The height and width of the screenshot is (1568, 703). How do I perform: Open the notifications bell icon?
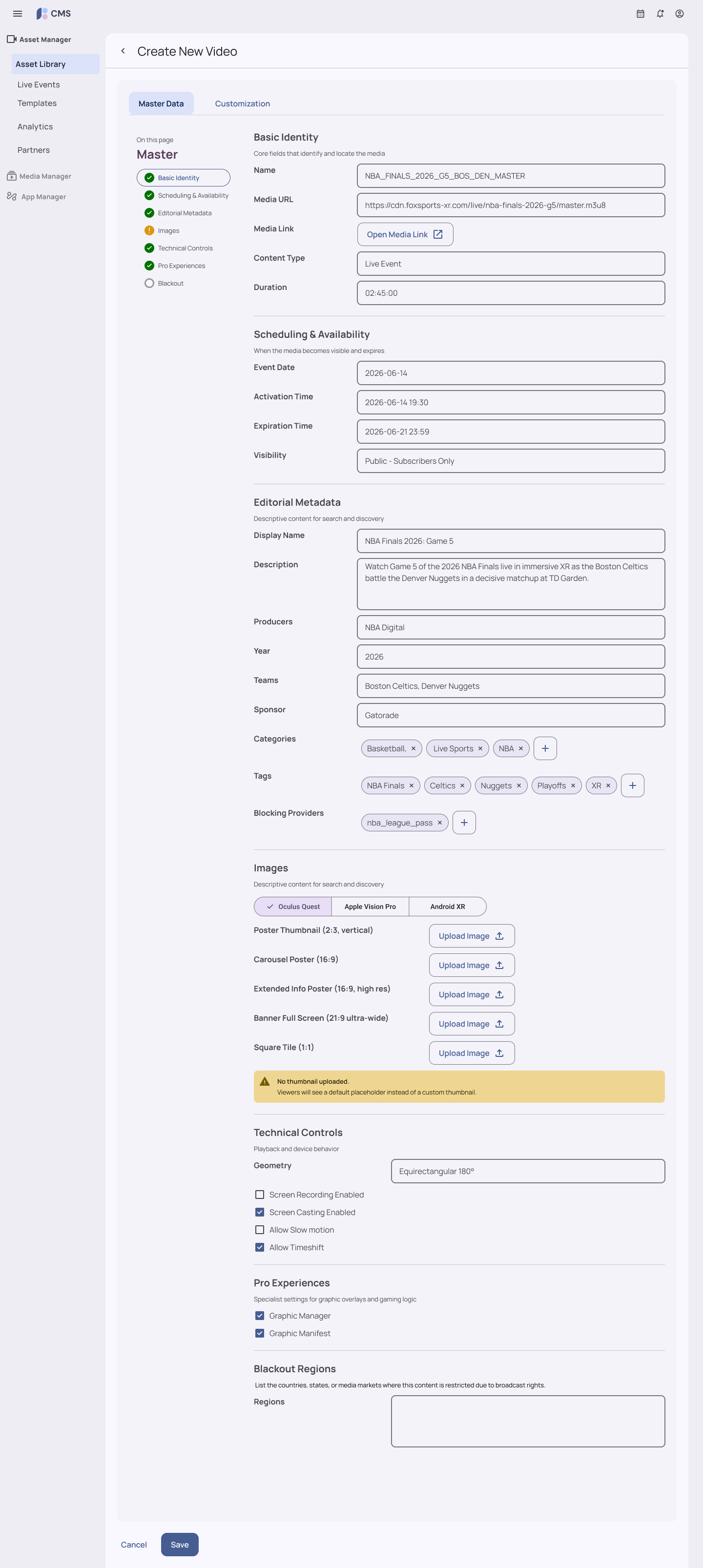pyautogui.click(x=660, y=13)
